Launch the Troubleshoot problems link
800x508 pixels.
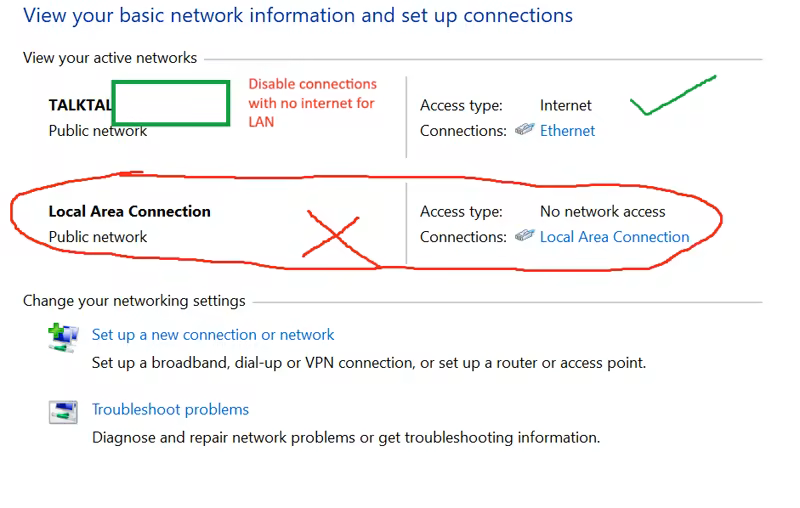pyautogui.click(x=170, y=409)
